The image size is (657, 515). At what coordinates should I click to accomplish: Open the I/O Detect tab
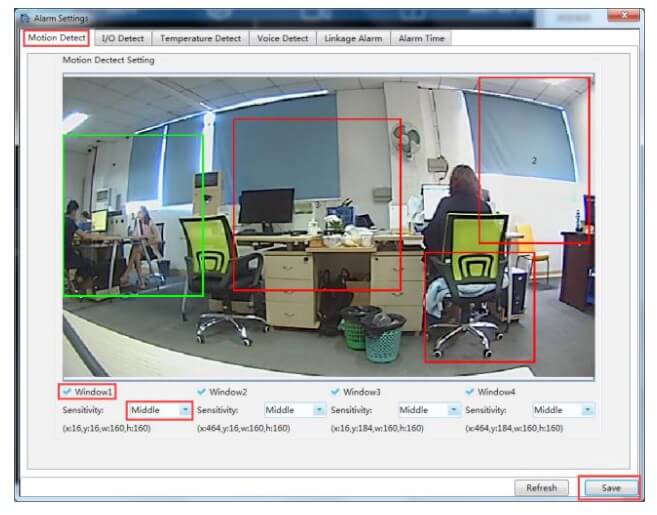point(123,39)
